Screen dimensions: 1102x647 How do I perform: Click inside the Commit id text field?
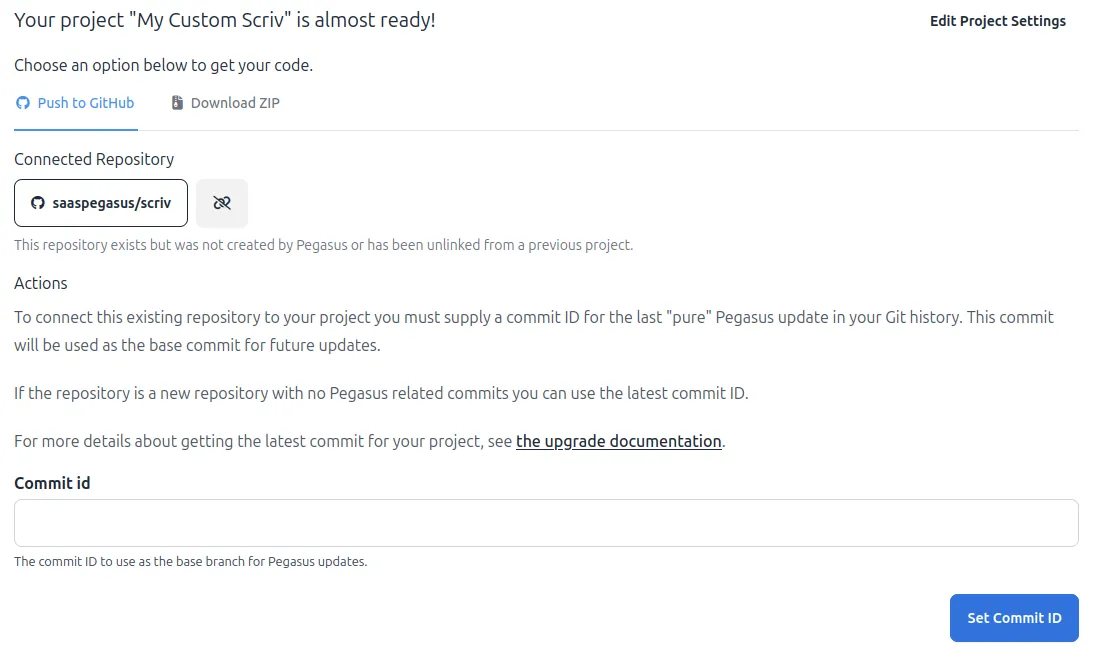(x=546, y=522)
